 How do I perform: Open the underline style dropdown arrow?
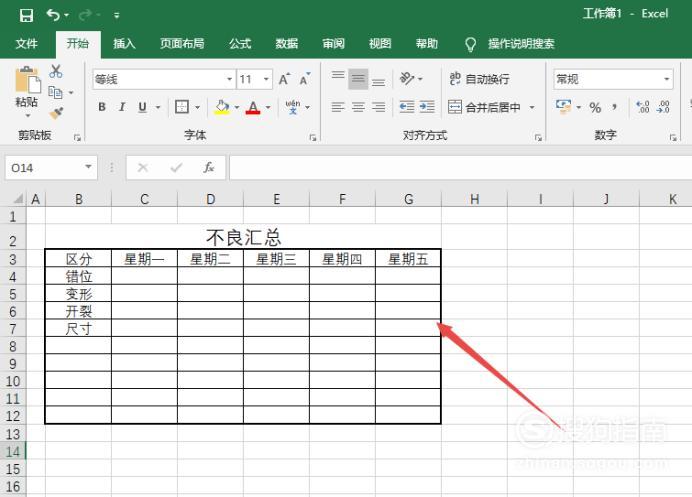pyautogui.click(x=158, y=107)
